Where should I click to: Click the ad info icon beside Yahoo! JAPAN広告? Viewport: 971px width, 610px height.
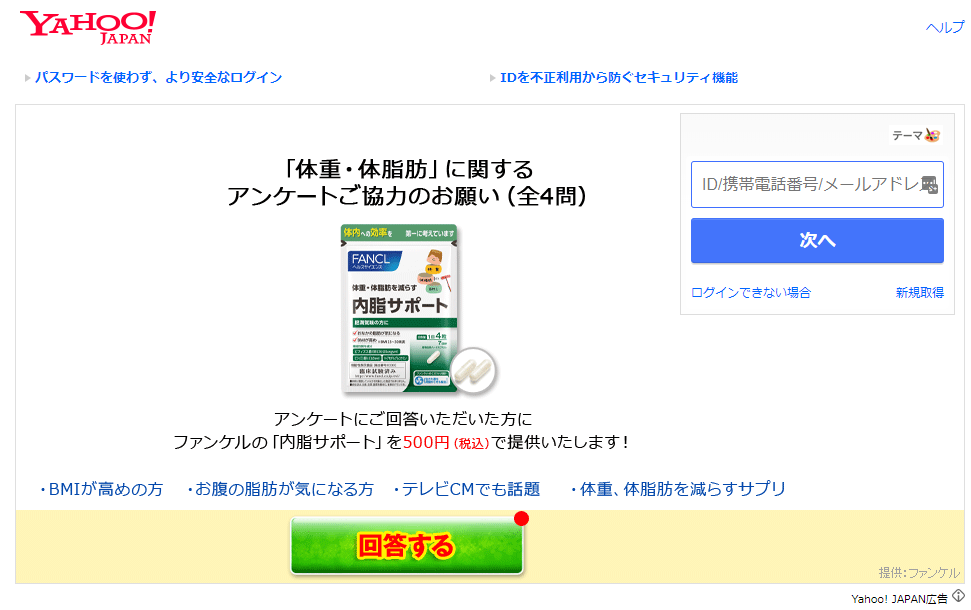point(959,596)
